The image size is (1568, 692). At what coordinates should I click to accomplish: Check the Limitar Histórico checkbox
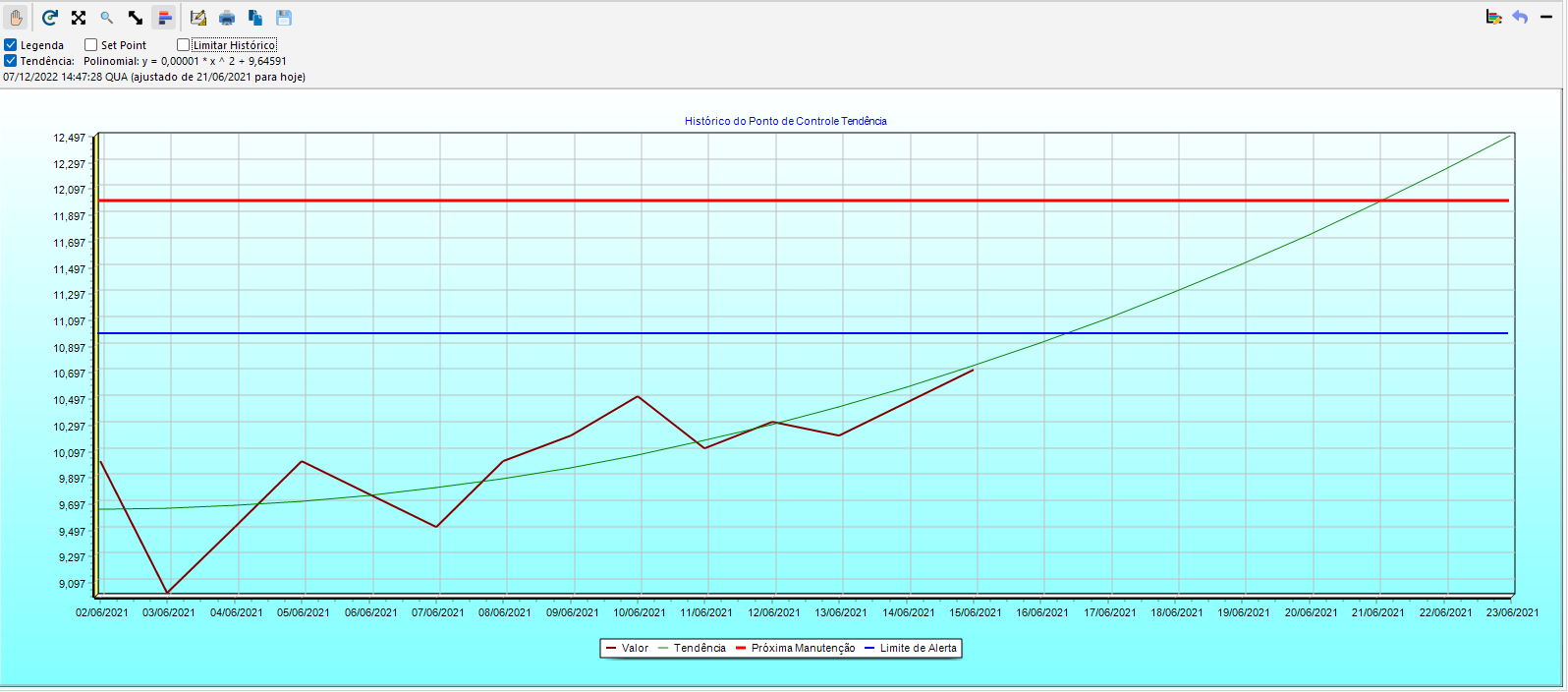point(184,45)
